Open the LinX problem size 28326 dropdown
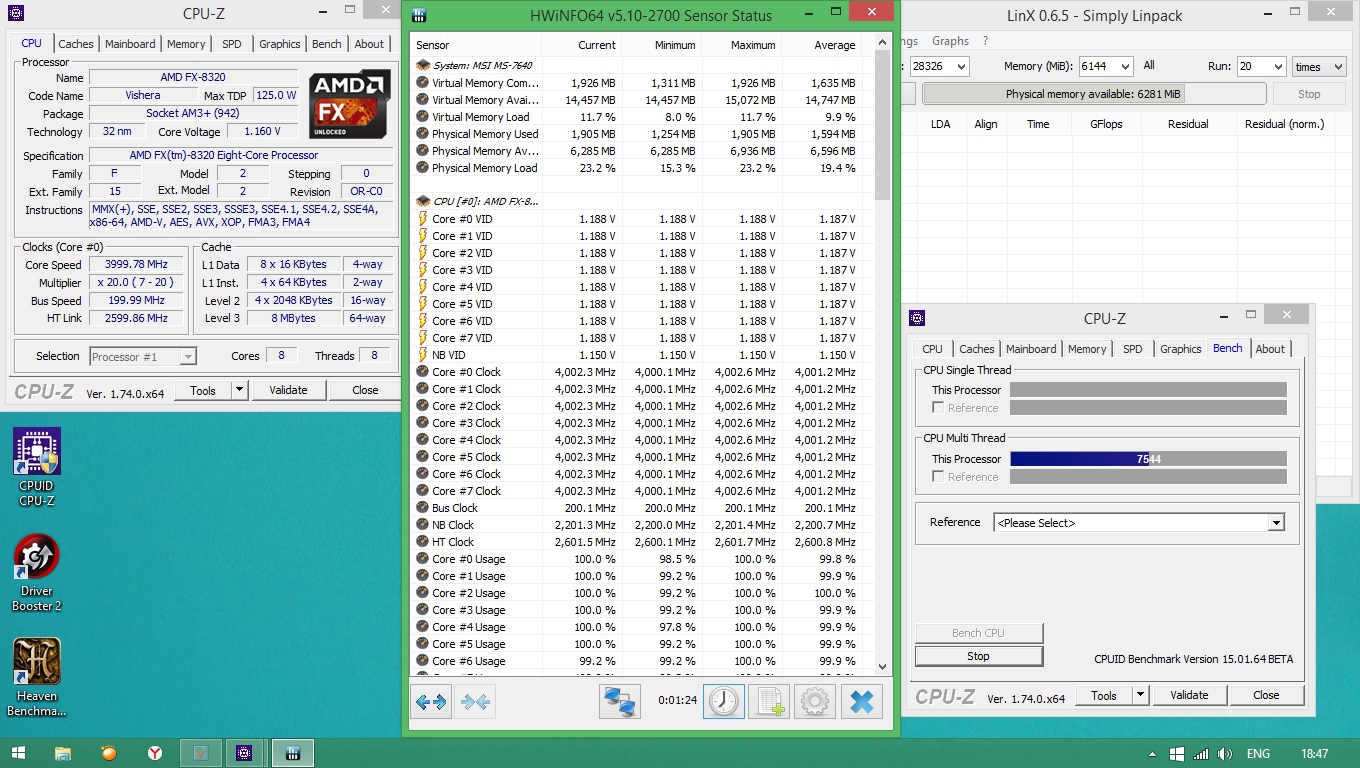The image size is (1360, 768). pyautogui.click(x=940, y=66)
